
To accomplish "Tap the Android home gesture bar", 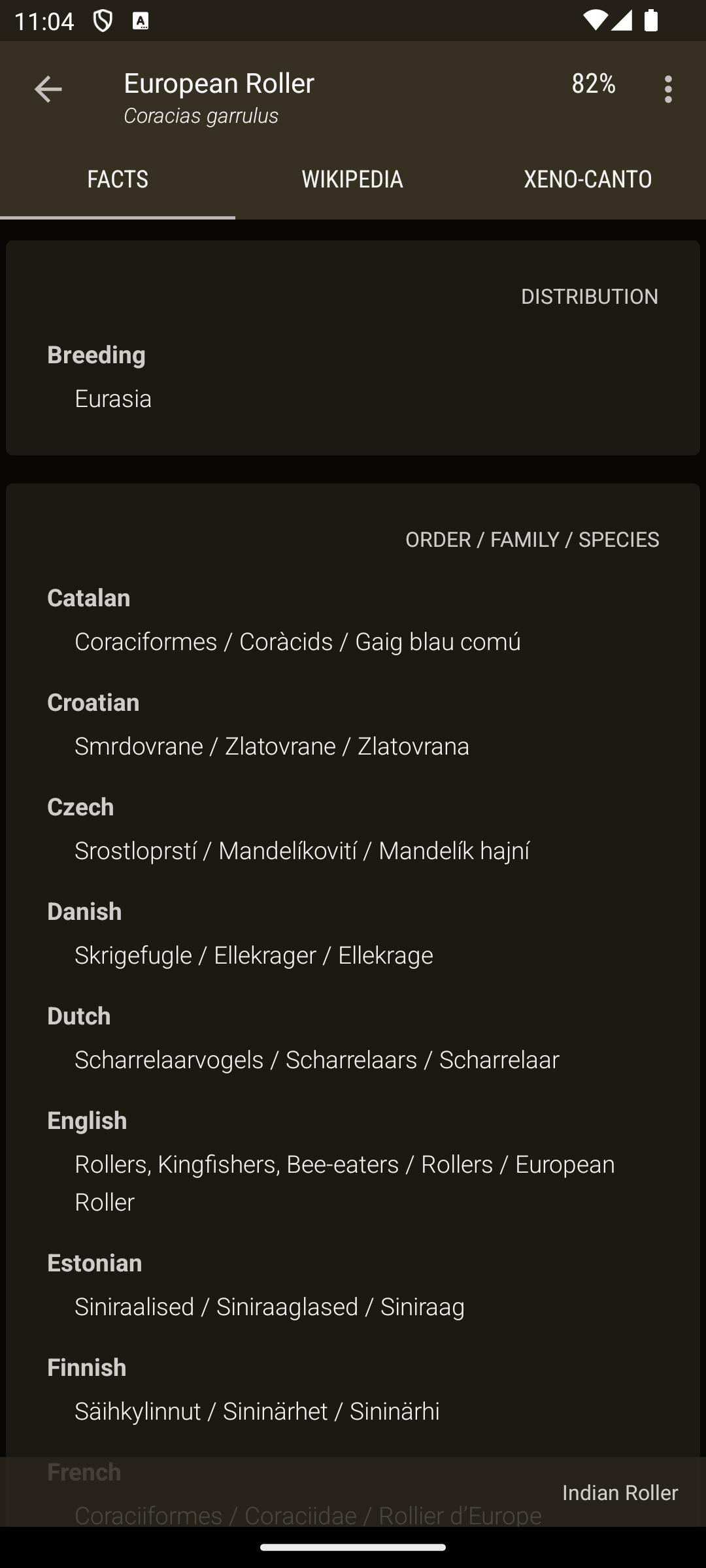I will (x=353, y=1547).
